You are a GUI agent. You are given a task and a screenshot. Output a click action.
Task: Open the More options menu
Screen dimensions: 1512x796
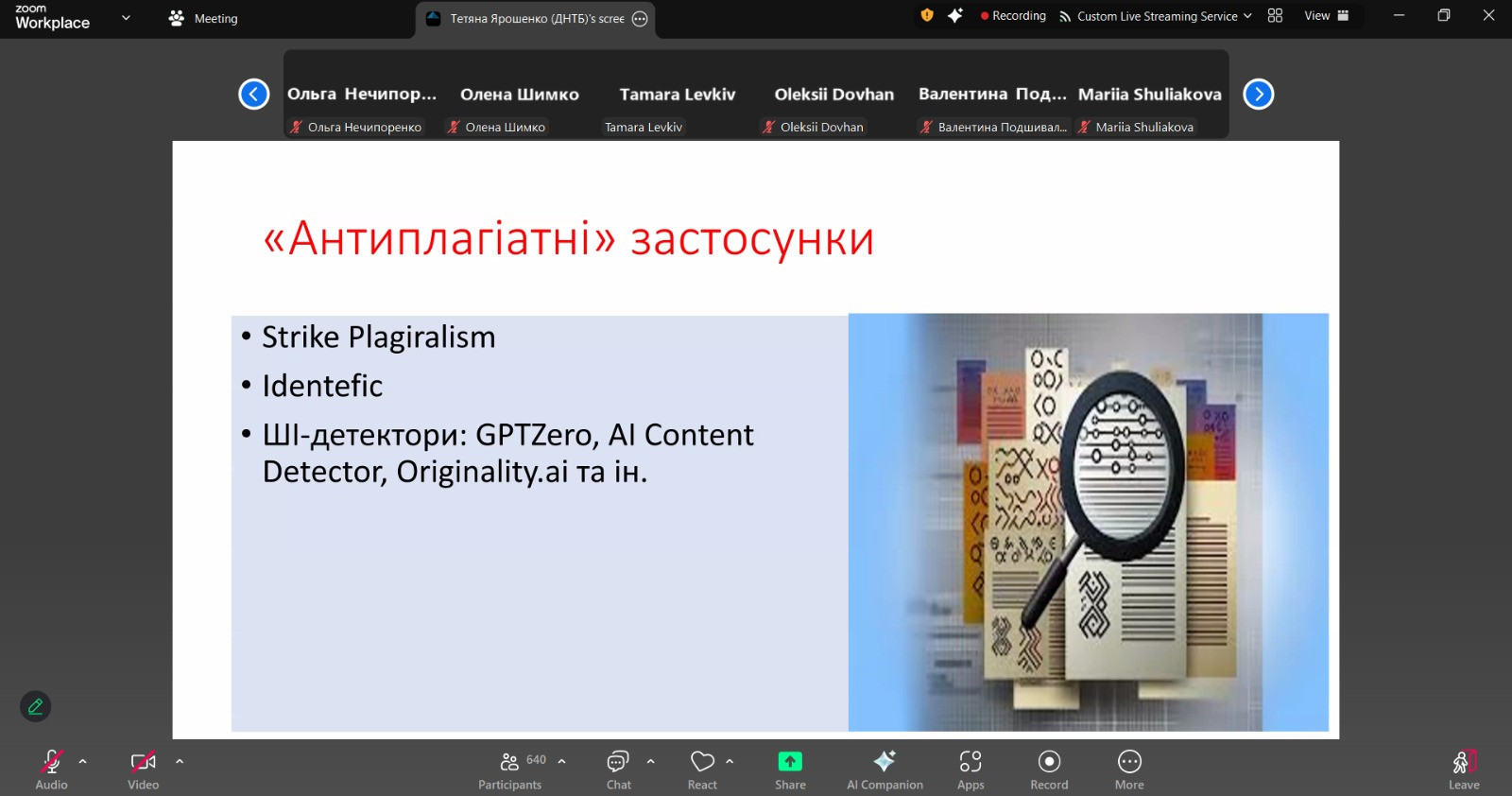1129,769
